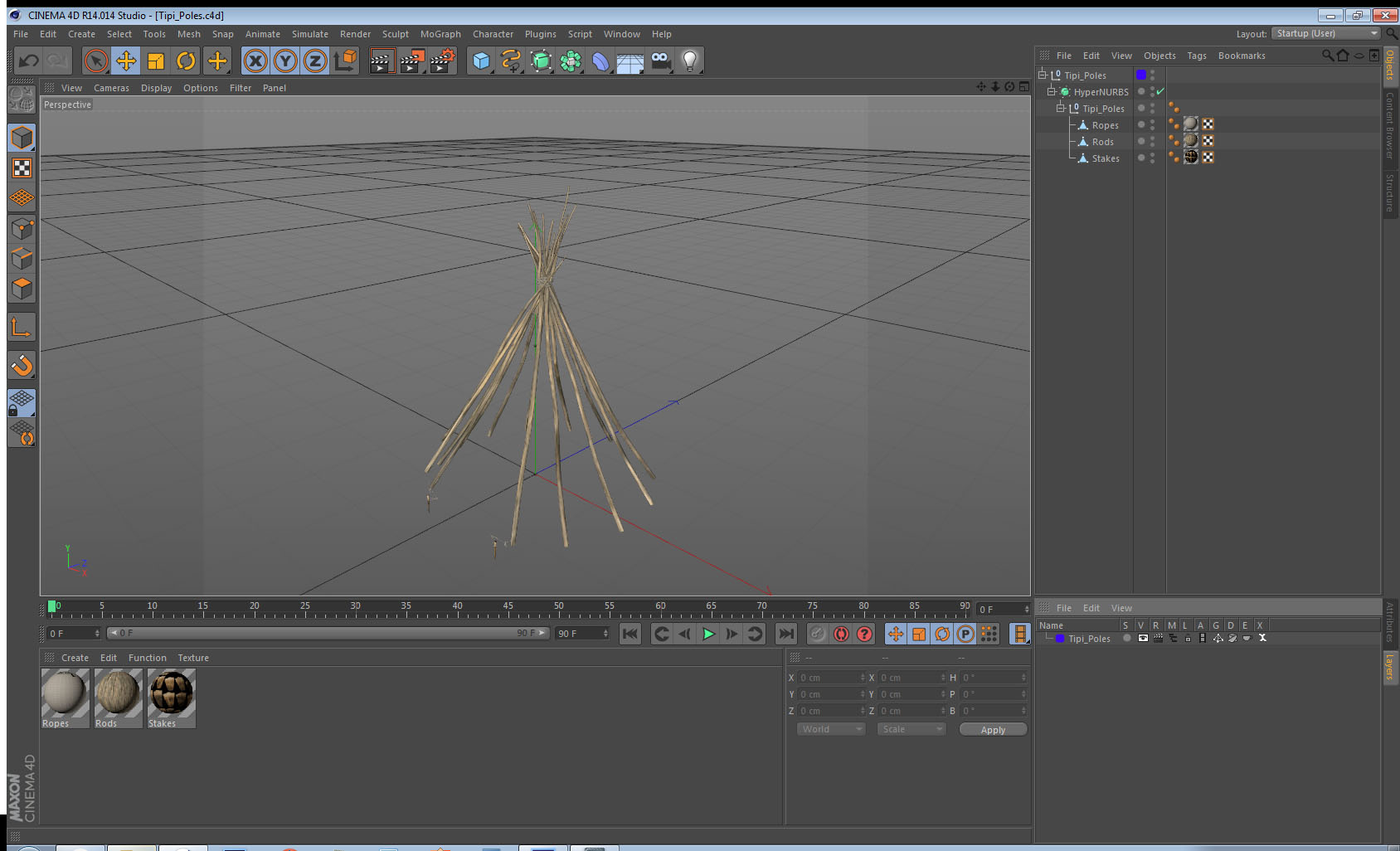Select the Live Selection tool
The image size is (1400, 851).
pyautogui.click(x=96, y=61)
